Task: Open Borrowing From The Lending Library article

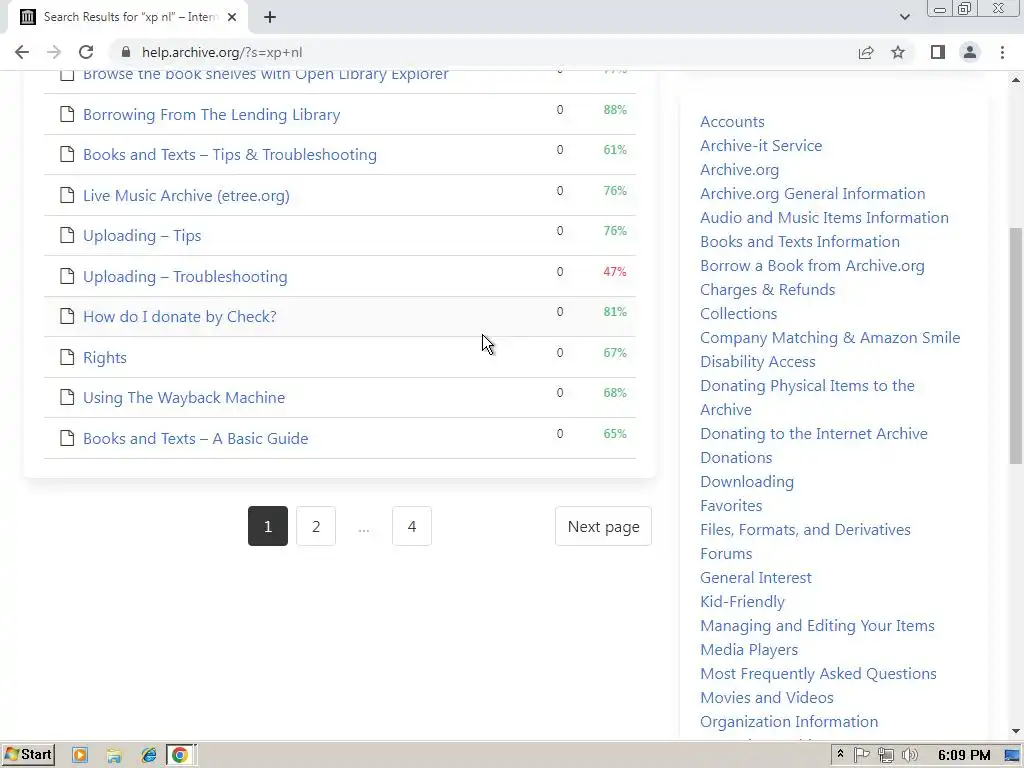Action: 212,114
